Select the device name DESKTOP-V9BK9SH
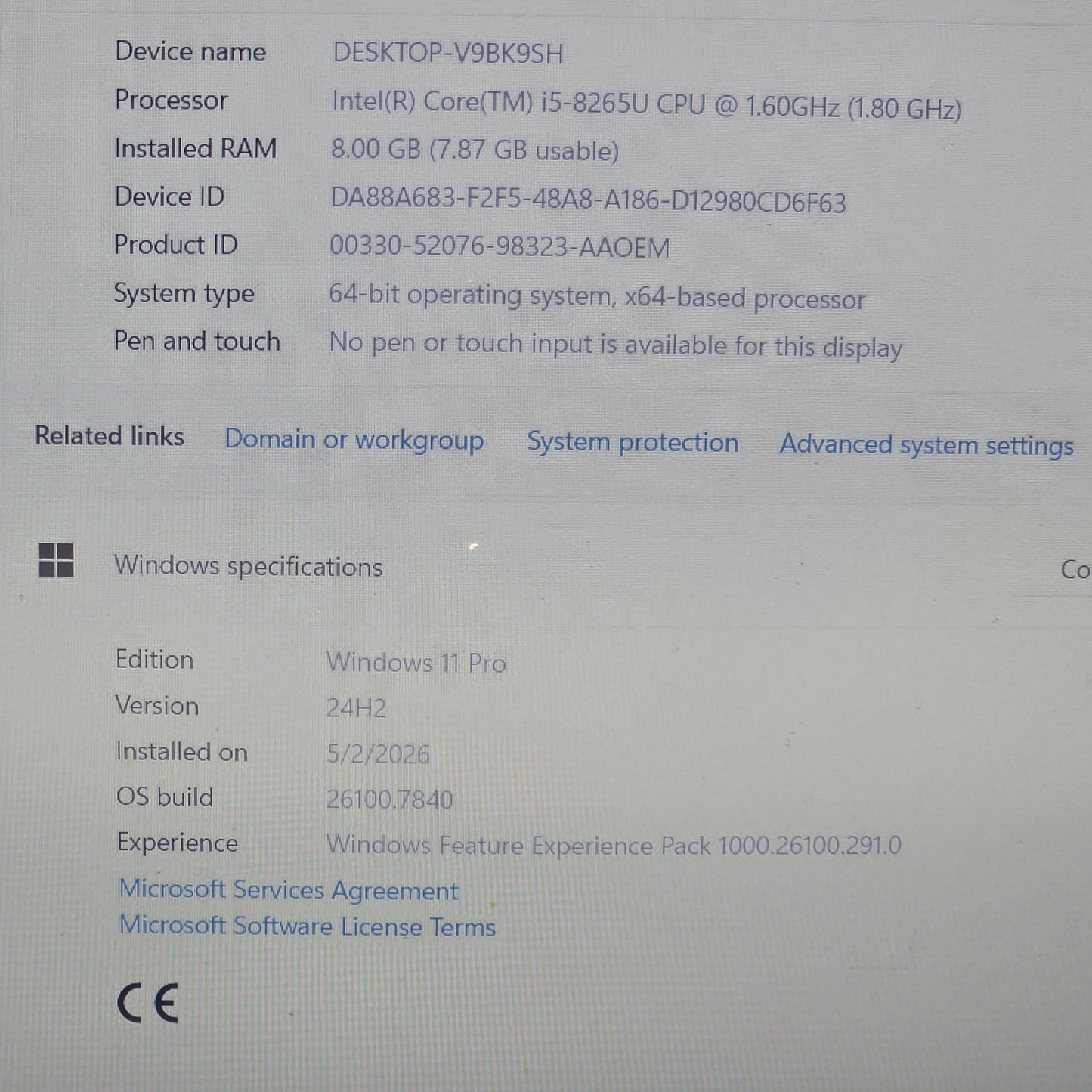 pyautogui.click(x=448, y=53)
